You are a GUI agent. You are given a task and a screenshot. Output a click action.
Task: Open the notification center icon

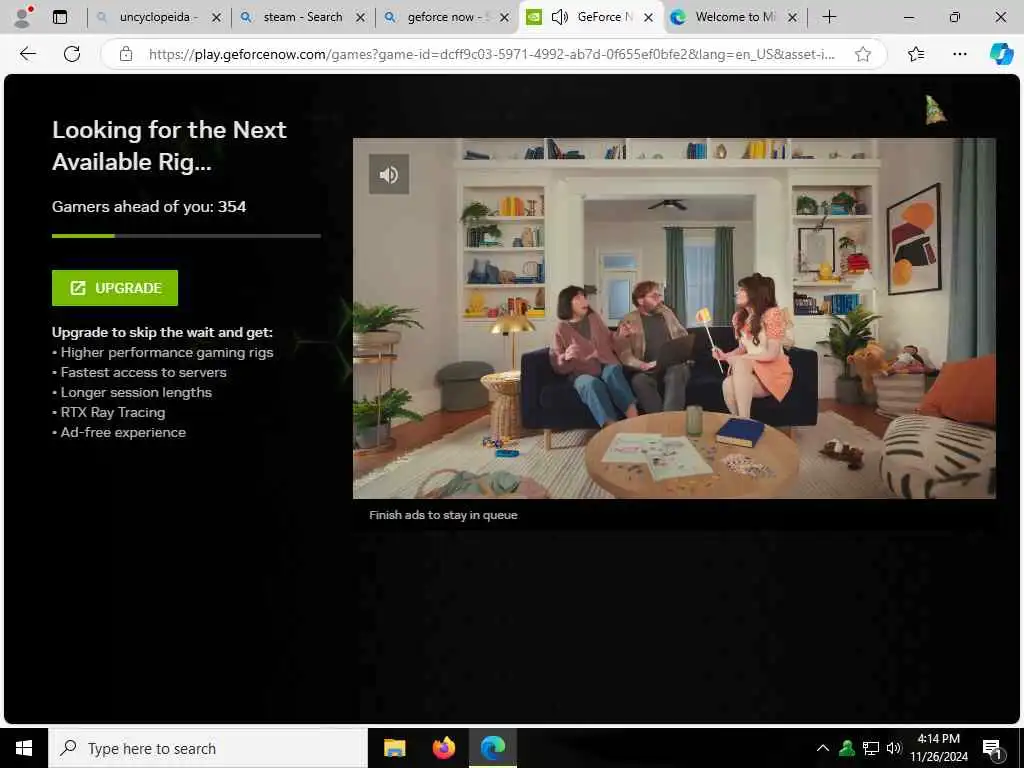(993, 748)
